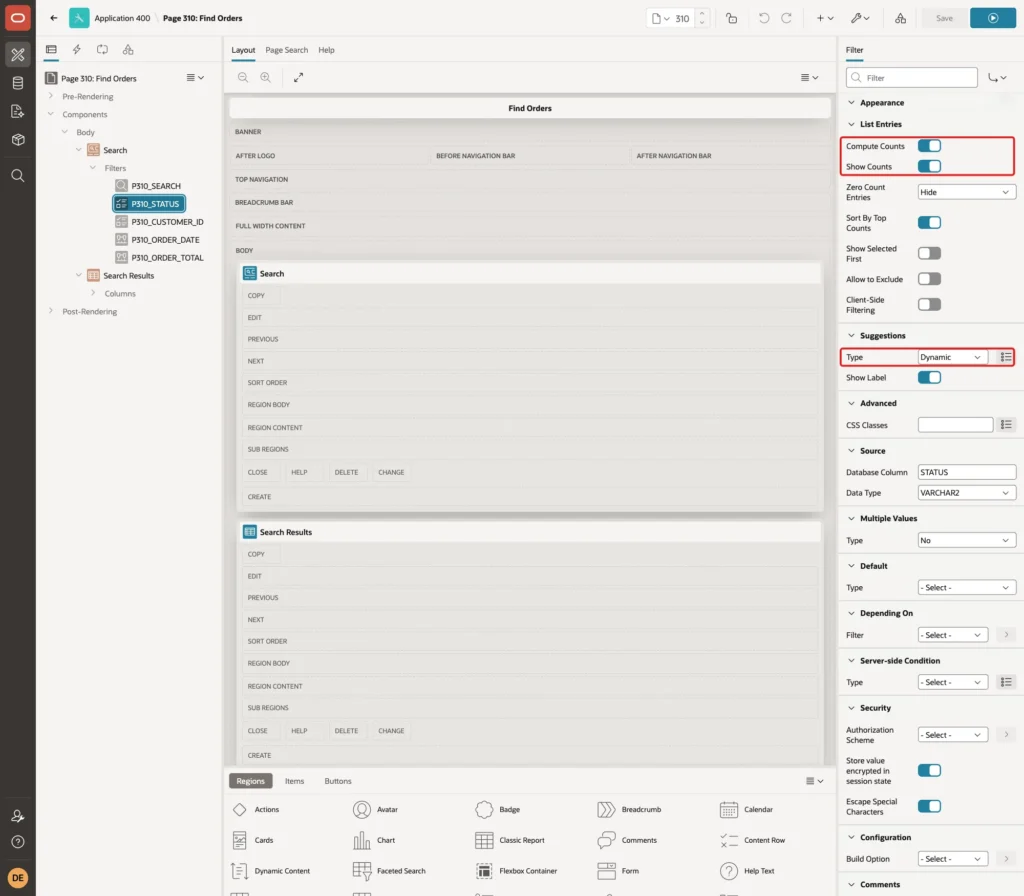Image resolution: width=1024 pixels, height=896 pixels.
Task: Undo the last change
Action: (763, 18)
